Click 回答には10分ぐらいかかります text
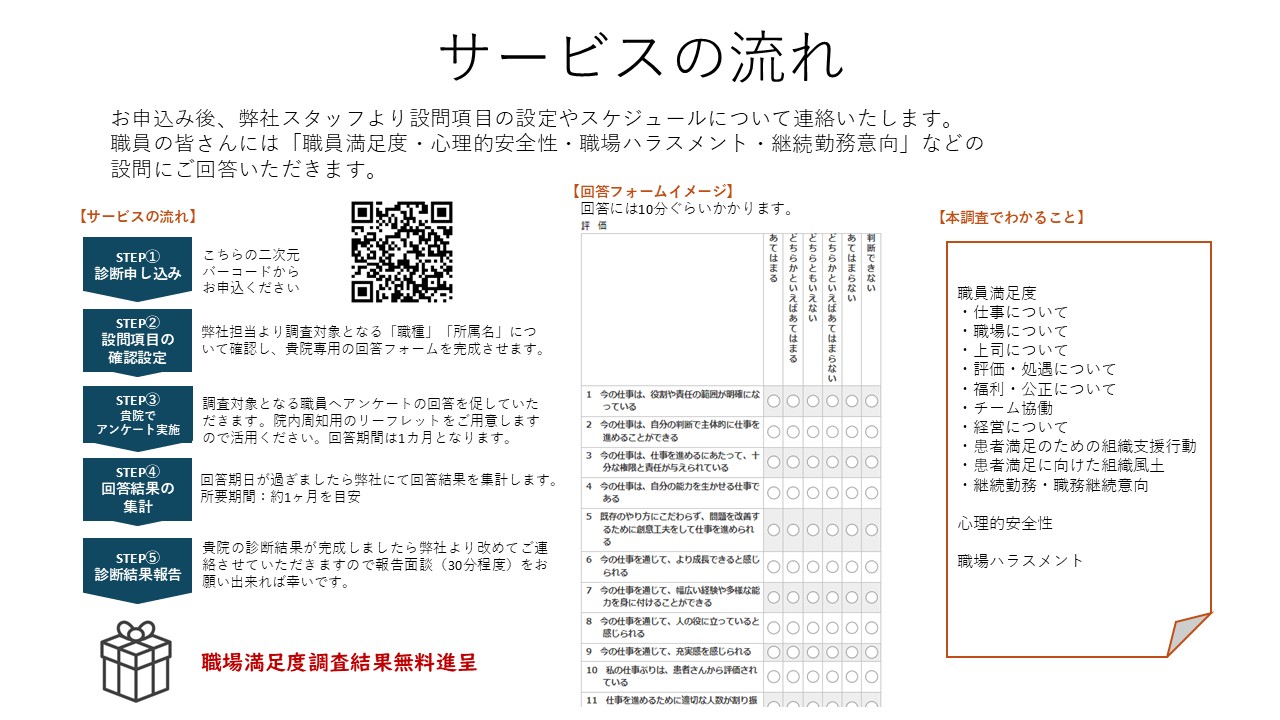The width and height of the screenshot is (1280, 720). pyautogui.click(x=686, y=209)
